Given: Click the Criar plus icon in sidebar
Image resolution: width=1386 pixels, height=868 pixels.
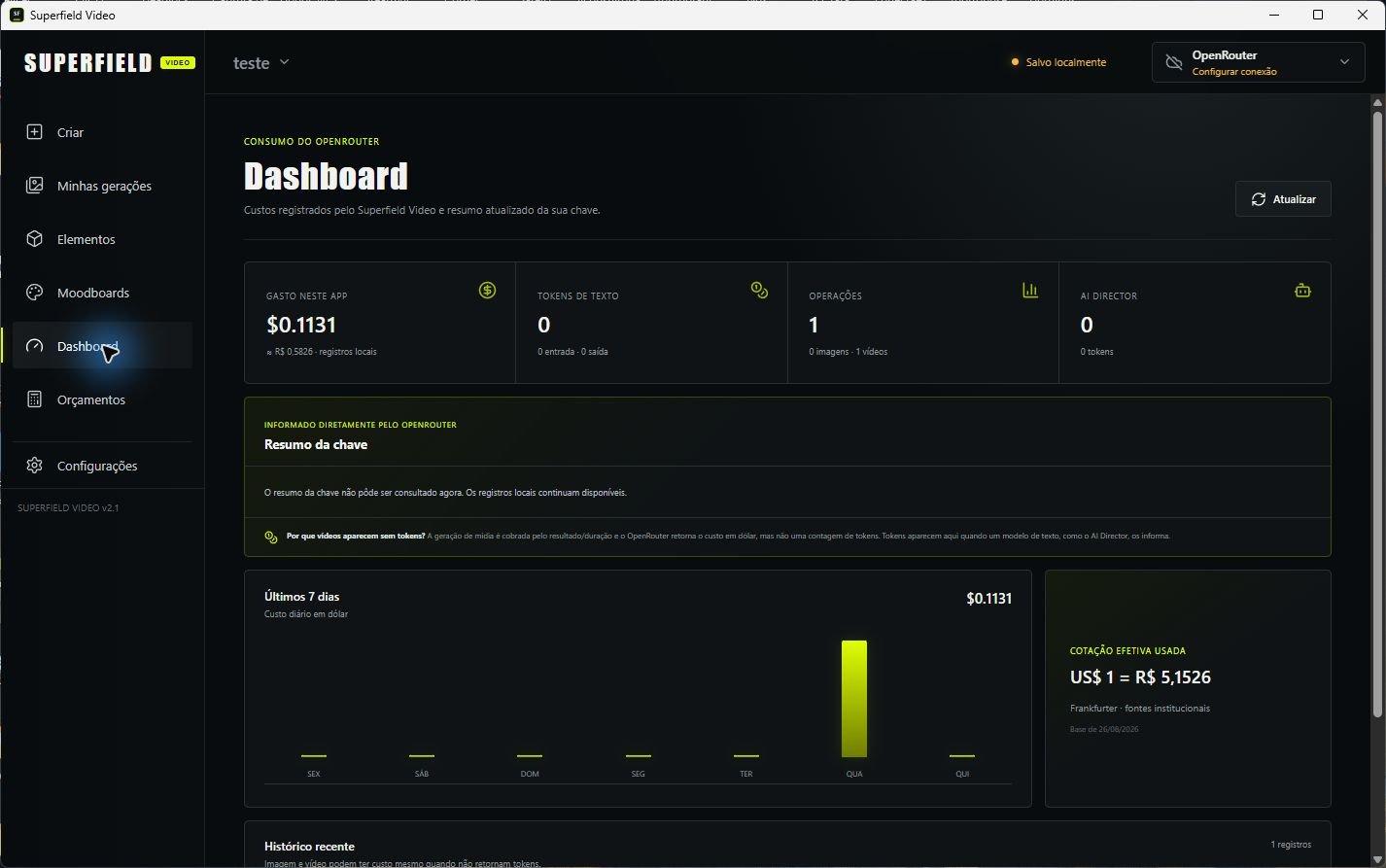Looking at the screenshot, I should (34, 131).
